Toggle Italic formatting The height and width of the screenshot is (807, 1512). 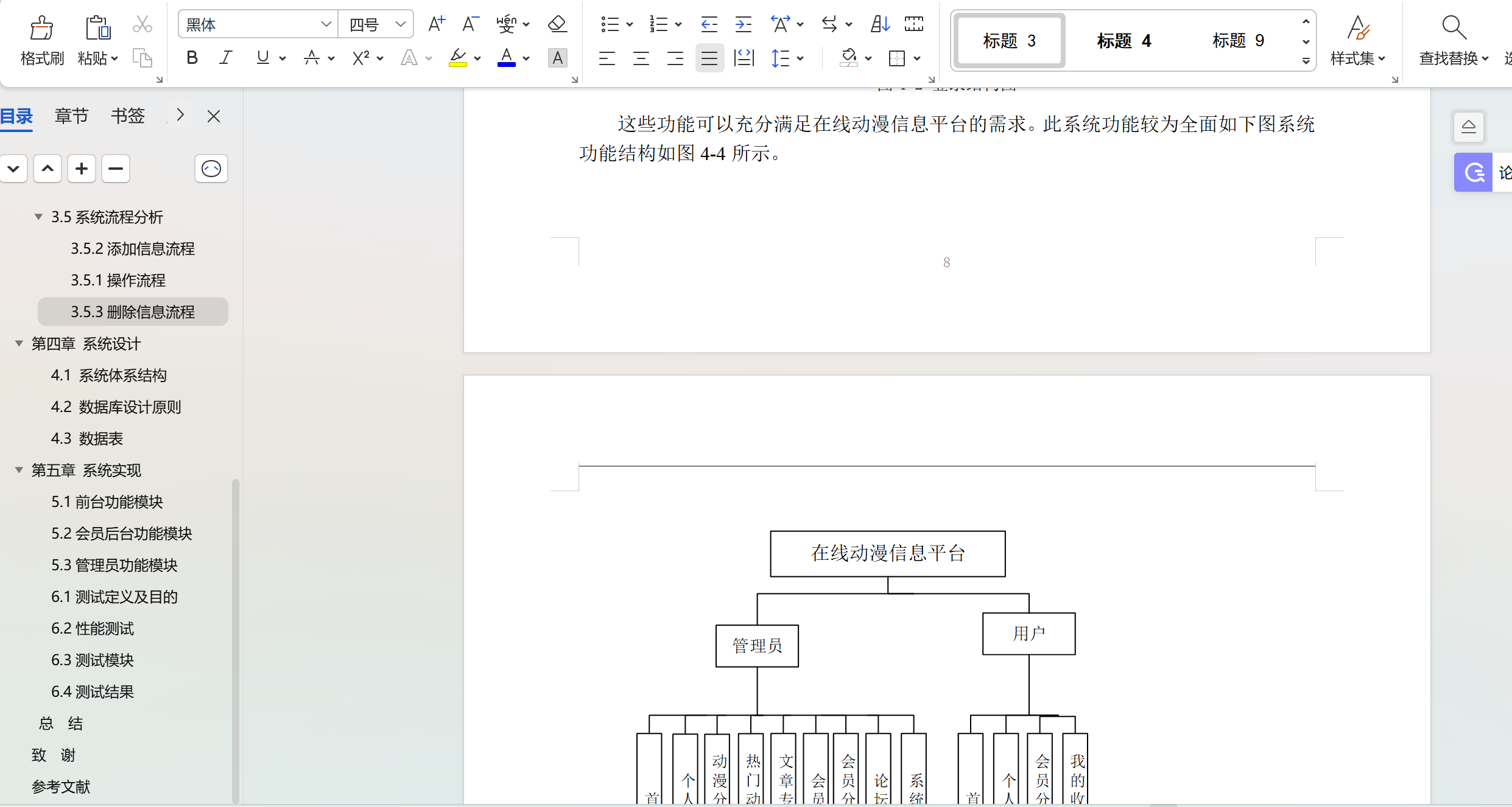[226, 58]
